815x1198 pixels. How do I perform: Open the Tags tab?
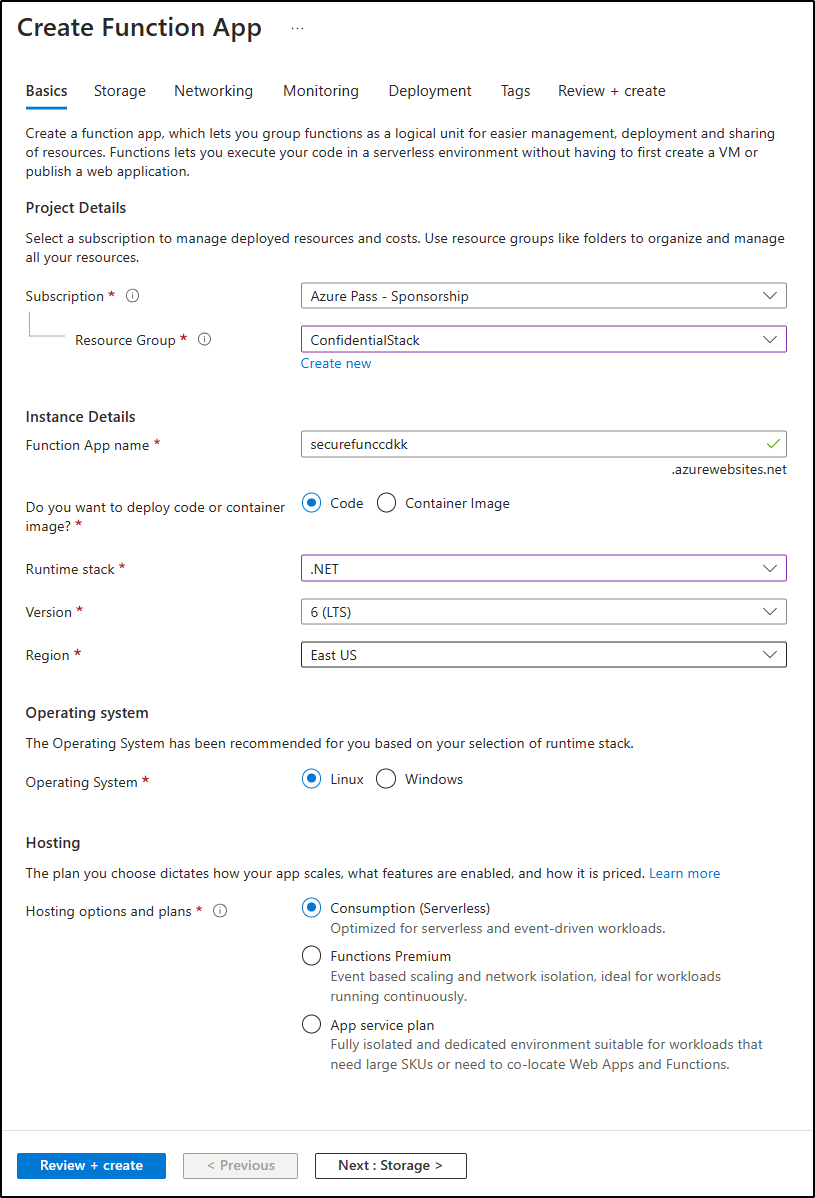pos(515,90)
